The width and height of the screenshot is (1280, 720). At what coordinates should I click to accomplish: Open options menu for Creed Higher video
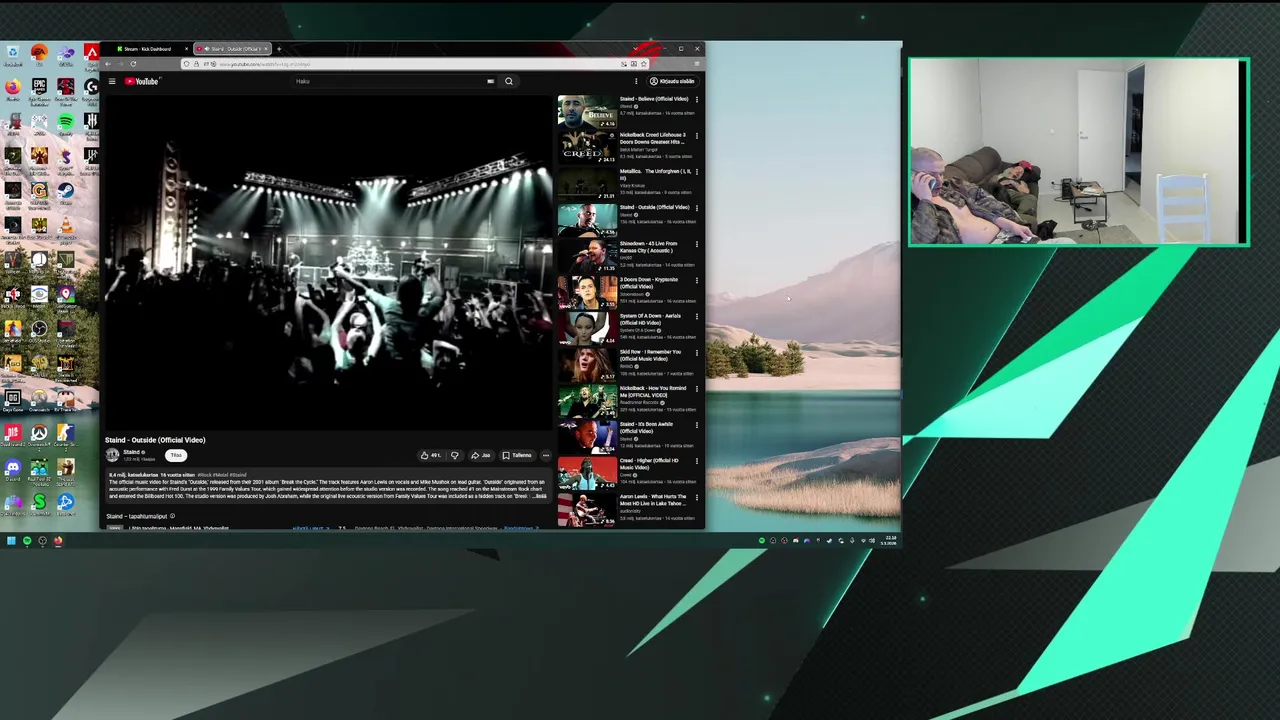point(697,460)
